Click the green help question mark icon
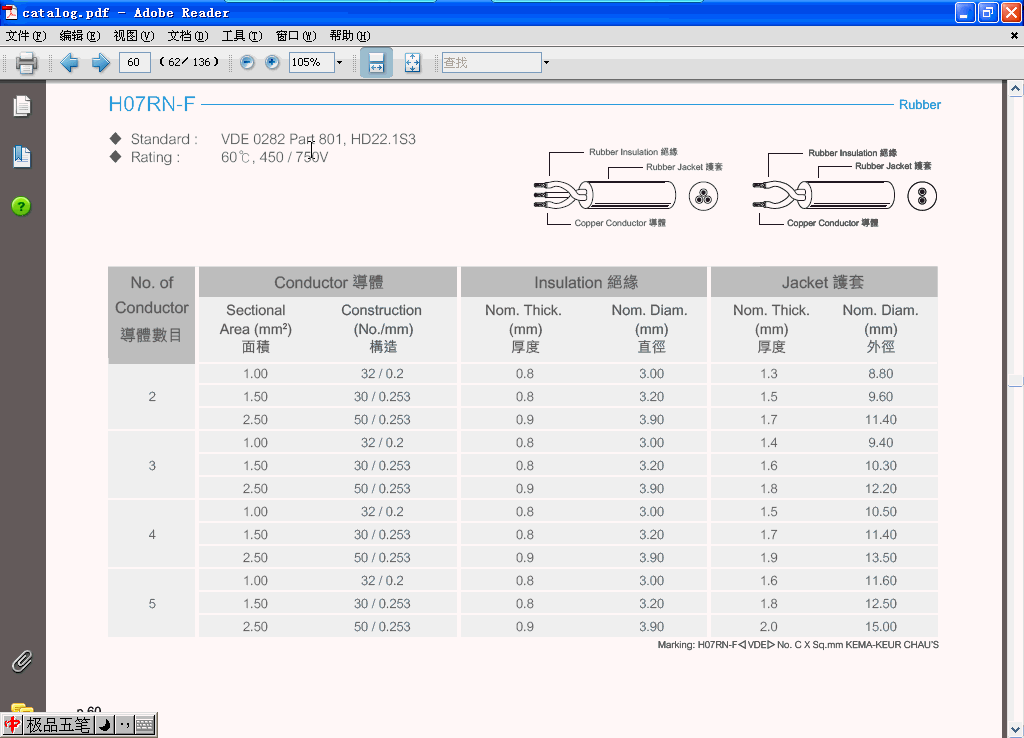The image size is (1024, 738). pos(21,206)
